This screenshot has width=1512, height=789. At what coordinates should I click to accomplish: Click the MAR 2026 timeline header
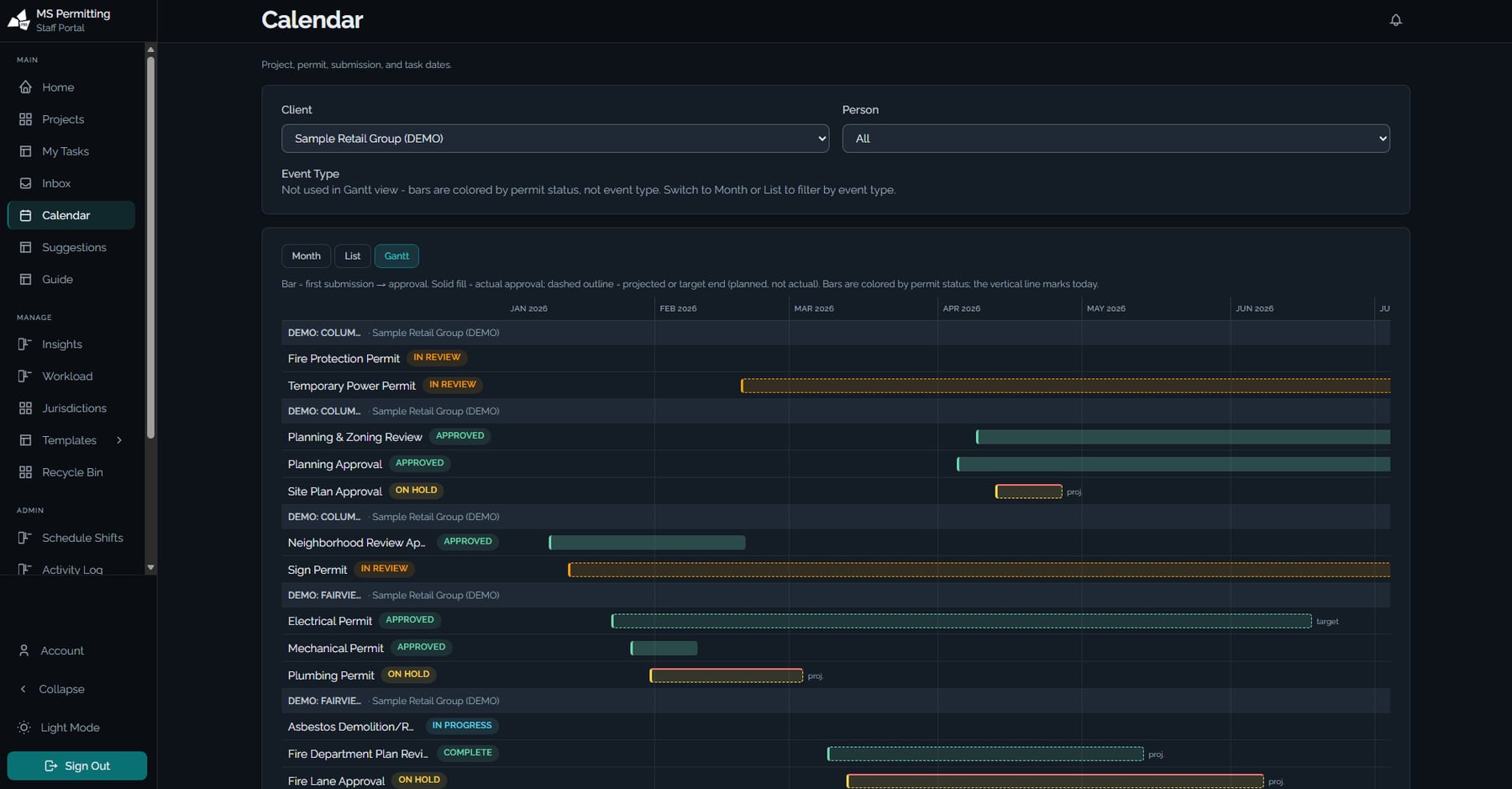point(814,308)
